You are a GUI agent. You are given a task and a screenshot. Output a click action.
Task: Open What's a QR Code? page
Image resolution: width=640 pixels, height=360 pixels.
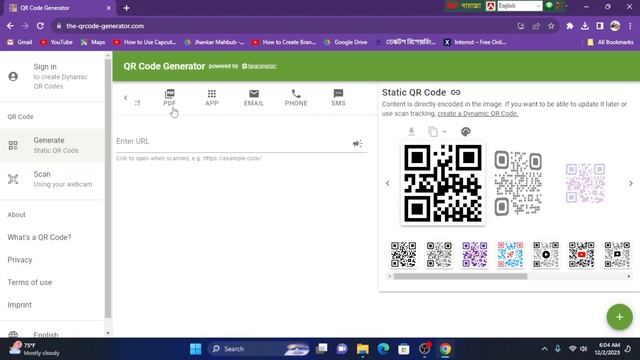pos(39,237)
